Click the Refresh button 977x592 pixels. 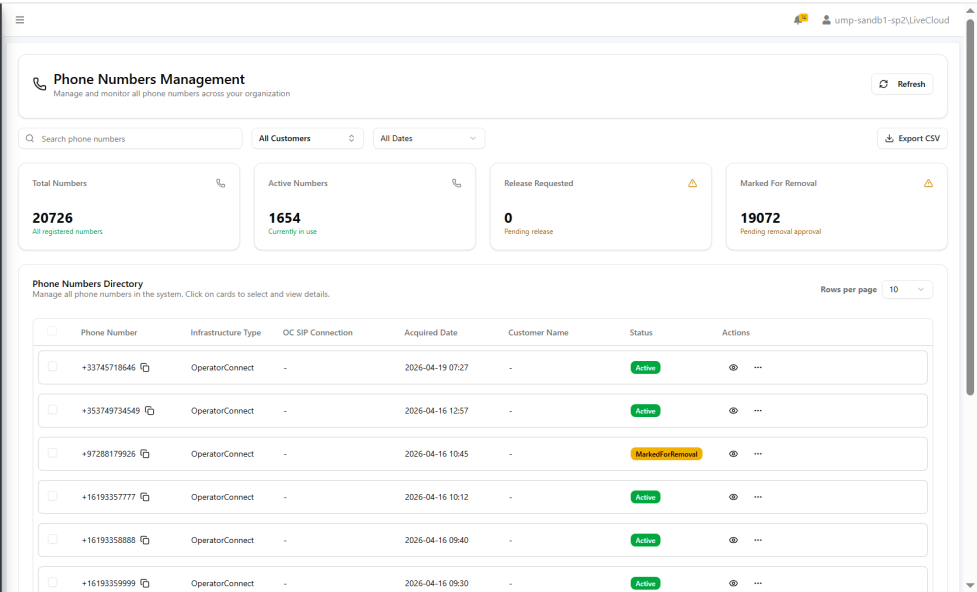(x=902, y=84)
